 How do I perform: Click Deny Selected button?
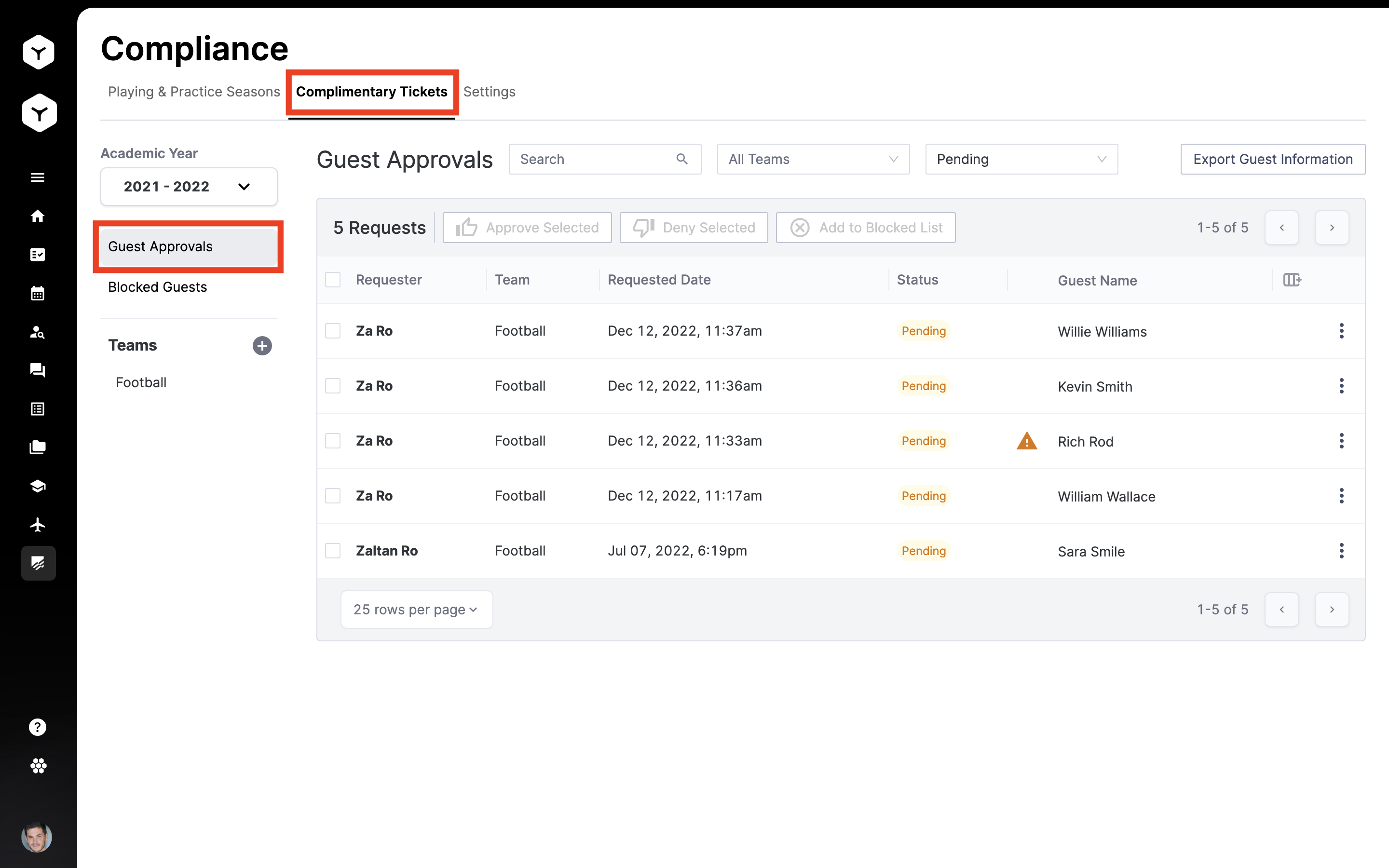pyautogui.click(x=694, y=228)
